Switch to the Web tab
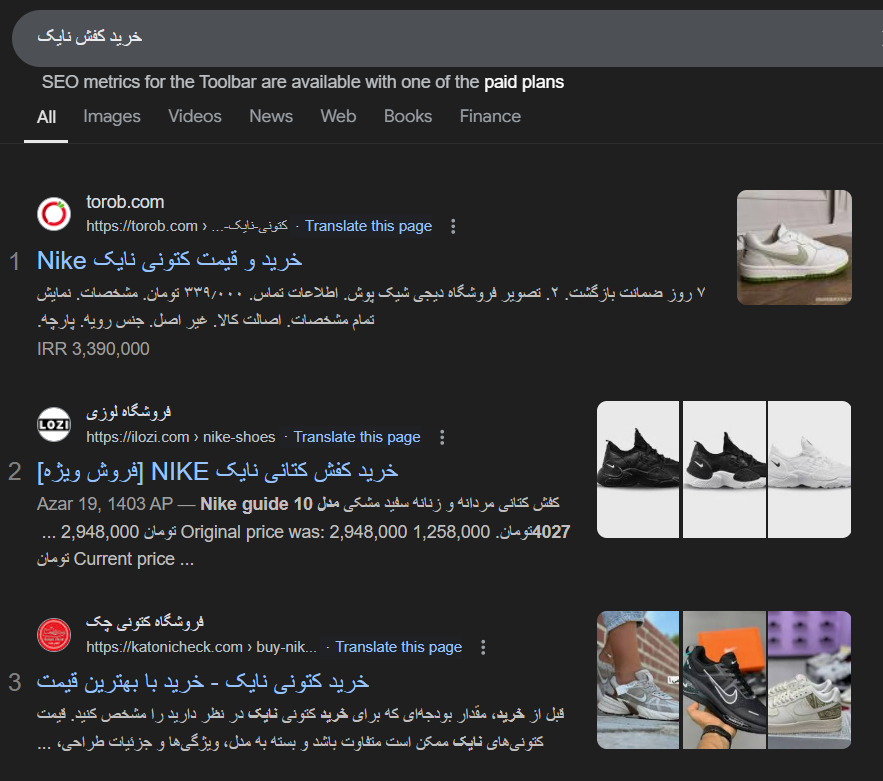Viewport: 883px width, 781px height. coord(338,117)
